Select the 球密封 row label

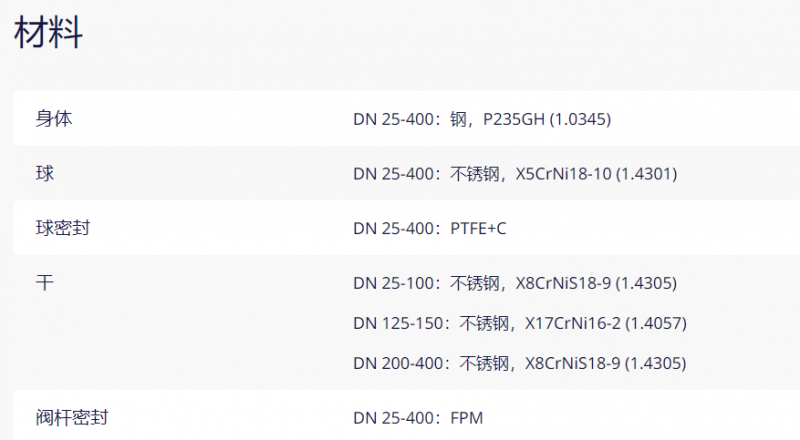coord(63,228)
